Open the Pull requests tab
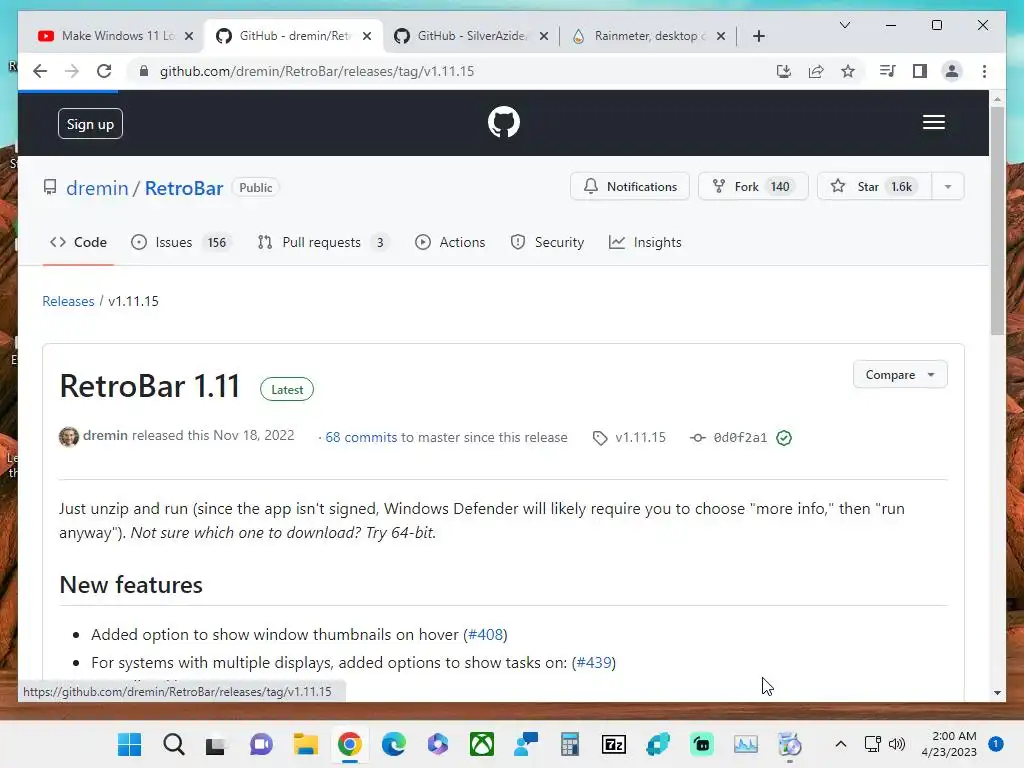The height and width of the screenshot is (768, 1024). point(323,242)
